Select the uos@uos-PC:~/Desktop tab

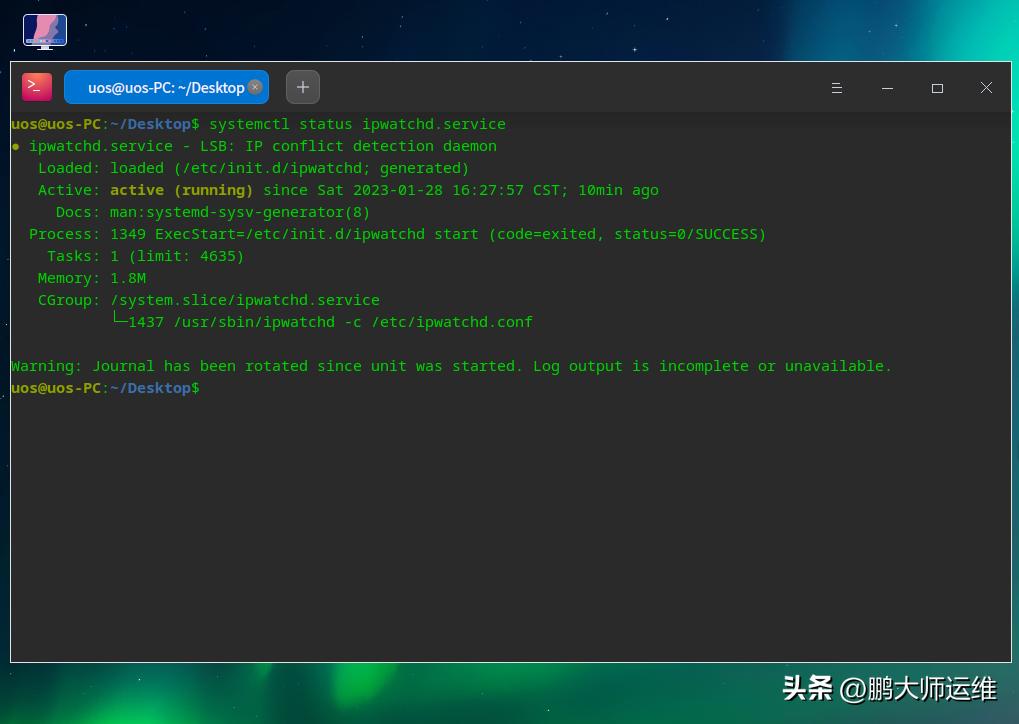point(160,87)
